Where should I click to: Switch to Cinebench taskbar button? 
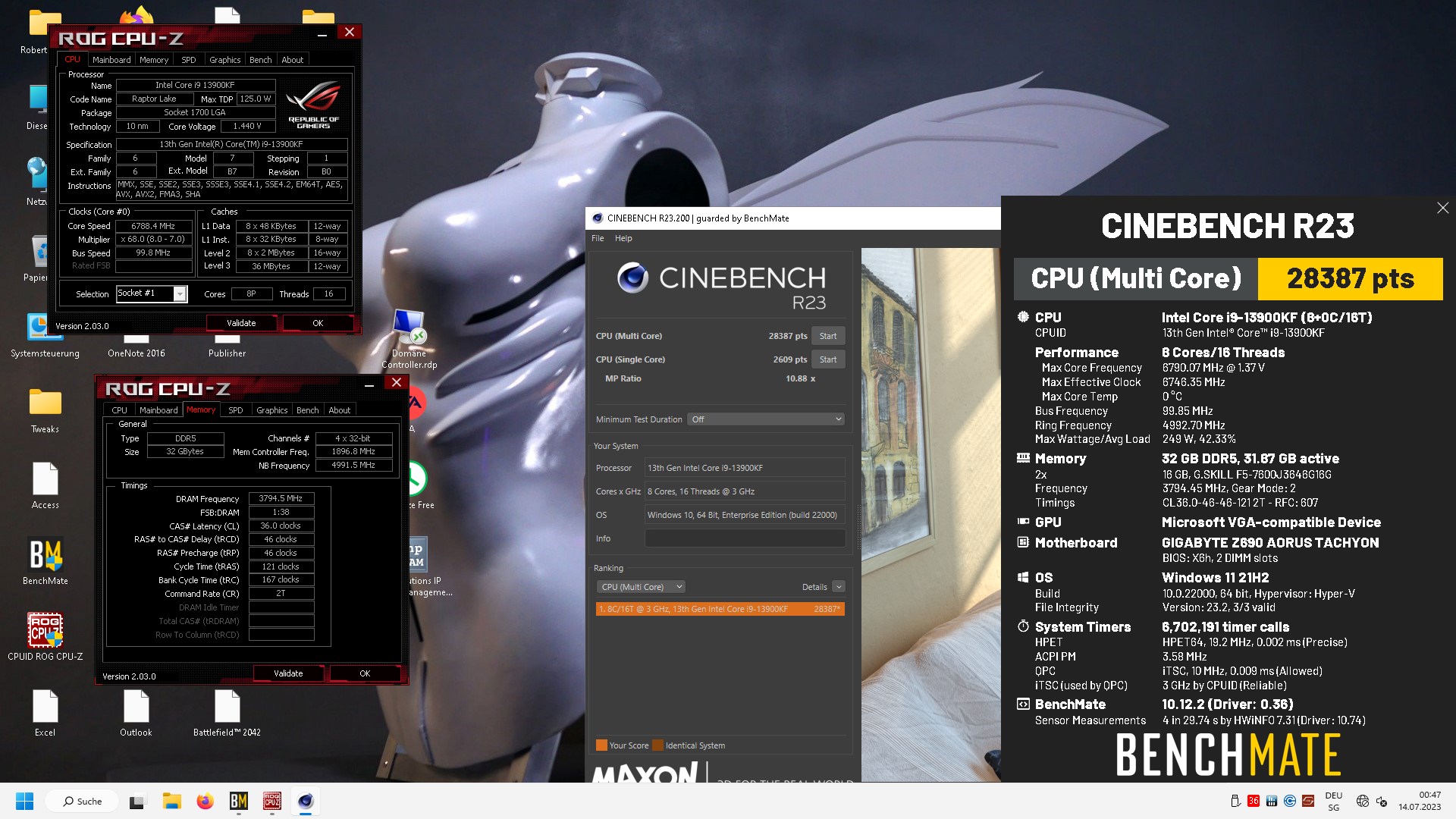tap(306, 801)
